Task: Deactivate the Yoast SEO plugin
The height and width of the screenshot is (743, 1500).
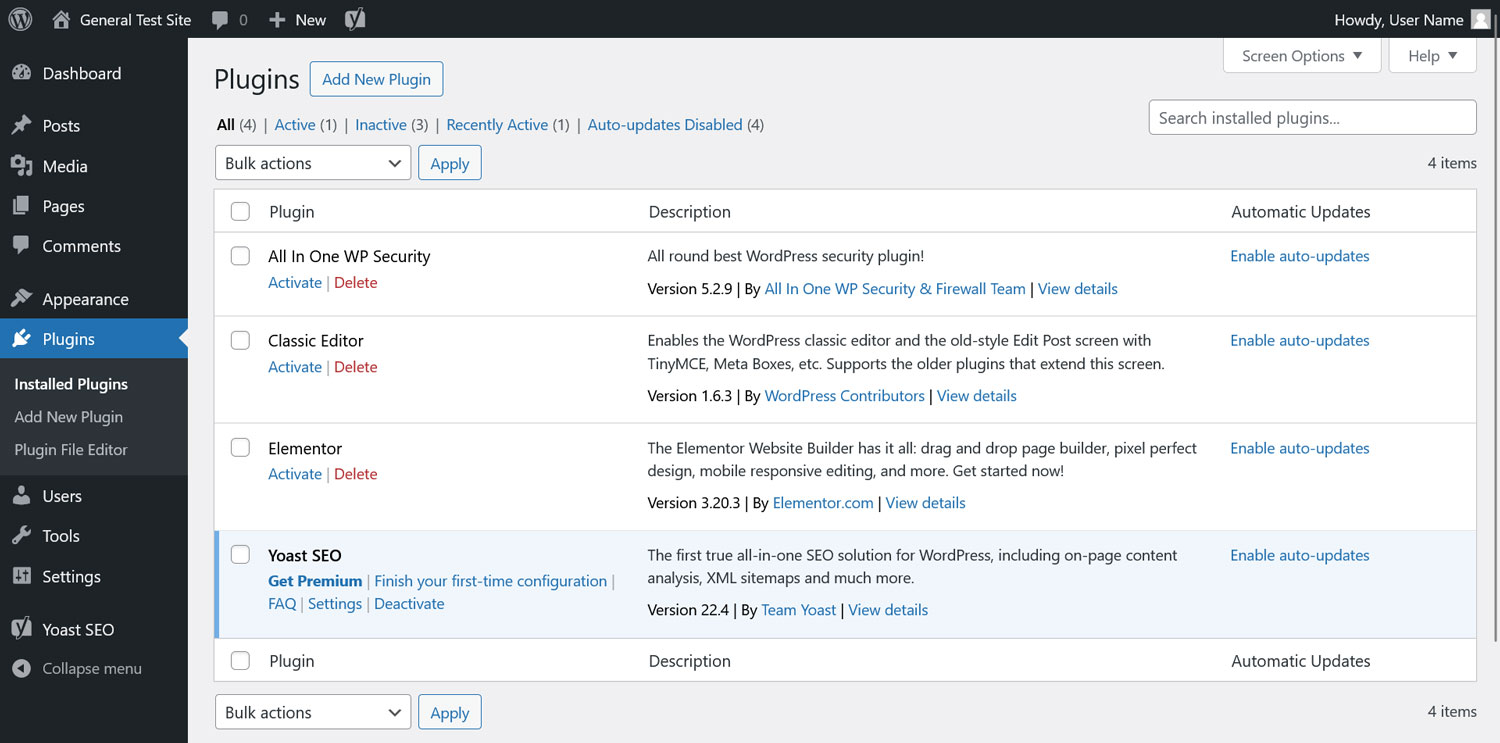Action: (x=409, y=604)
